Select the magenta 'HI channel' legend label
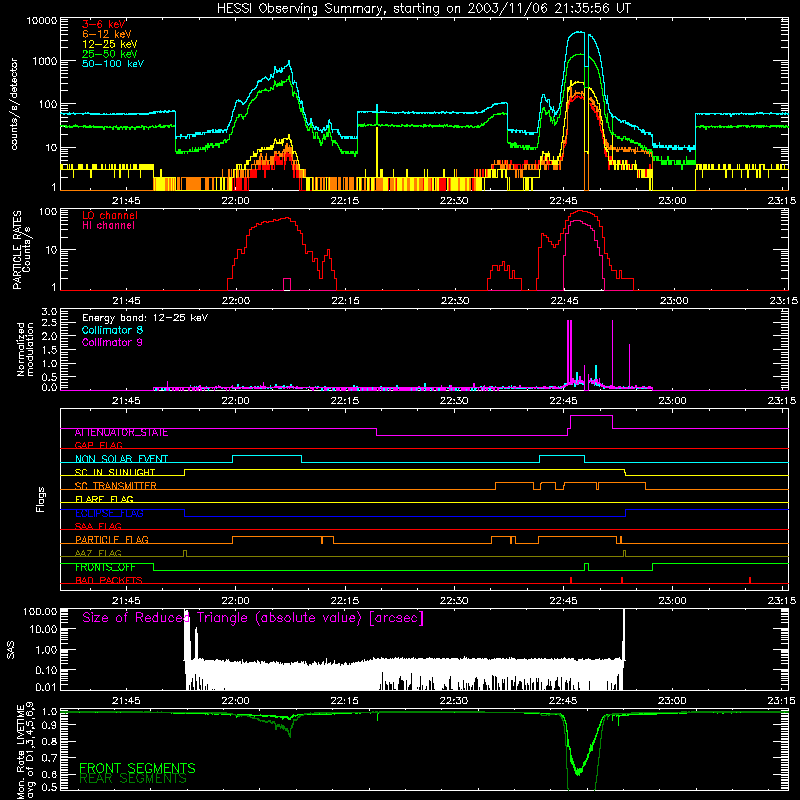800x800 pixels. 108,225
